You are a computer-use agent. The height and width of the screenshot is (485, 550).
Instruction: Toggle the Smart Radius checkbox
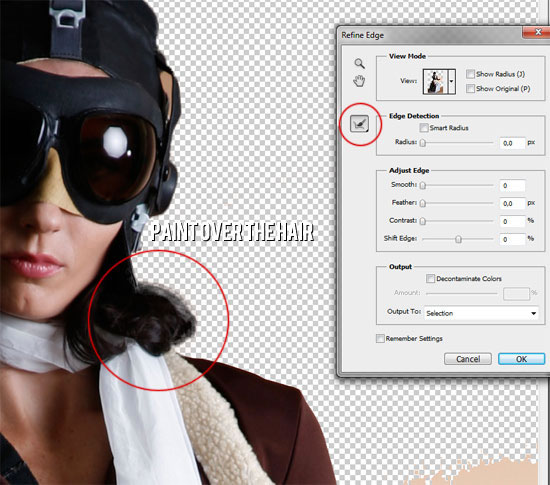tap(424, 128)
